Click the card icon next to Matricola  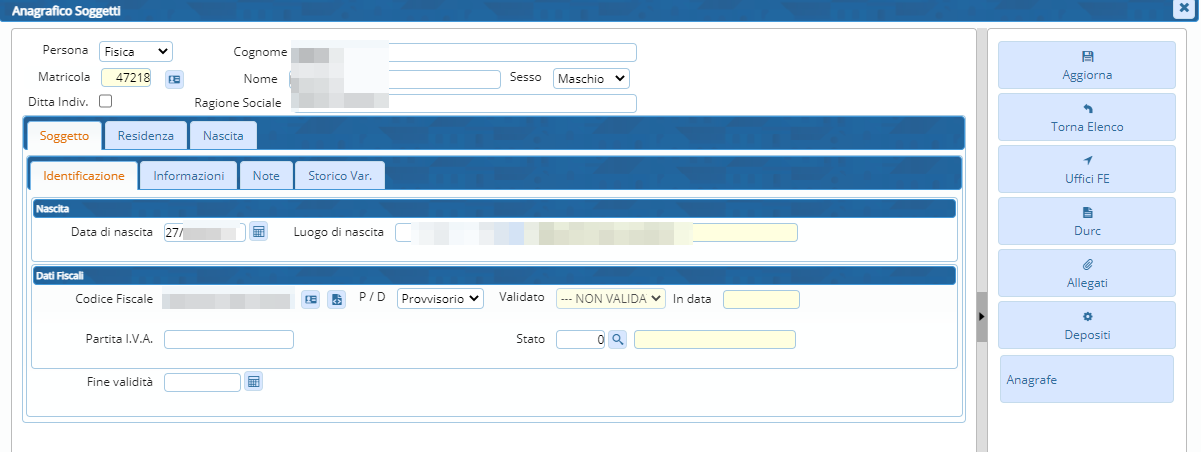[x=174, y=78]
